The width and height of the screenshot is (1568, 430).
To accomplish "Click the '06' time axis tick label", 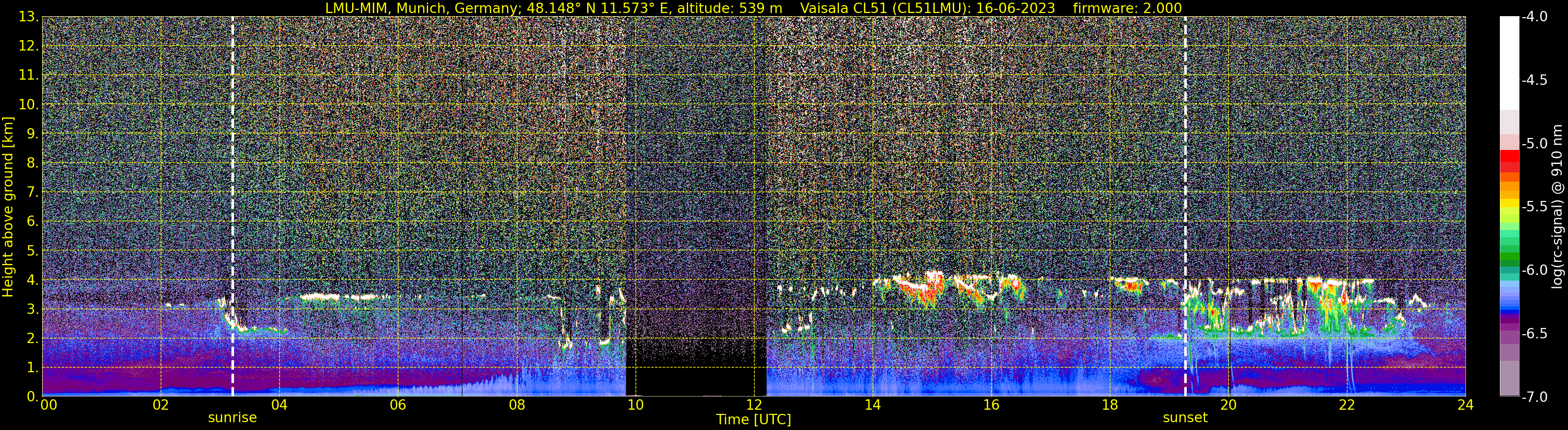I will click(x=397, y=405).
